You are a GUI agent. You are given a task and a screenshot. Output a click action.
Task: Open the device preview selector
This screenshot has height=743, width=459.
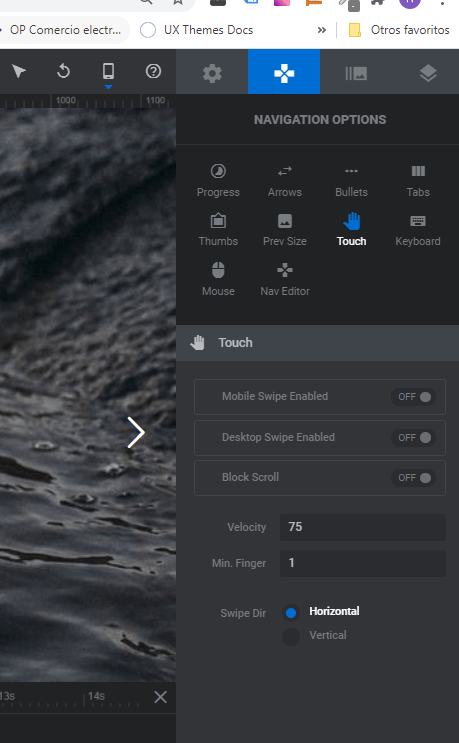point(108,72)
